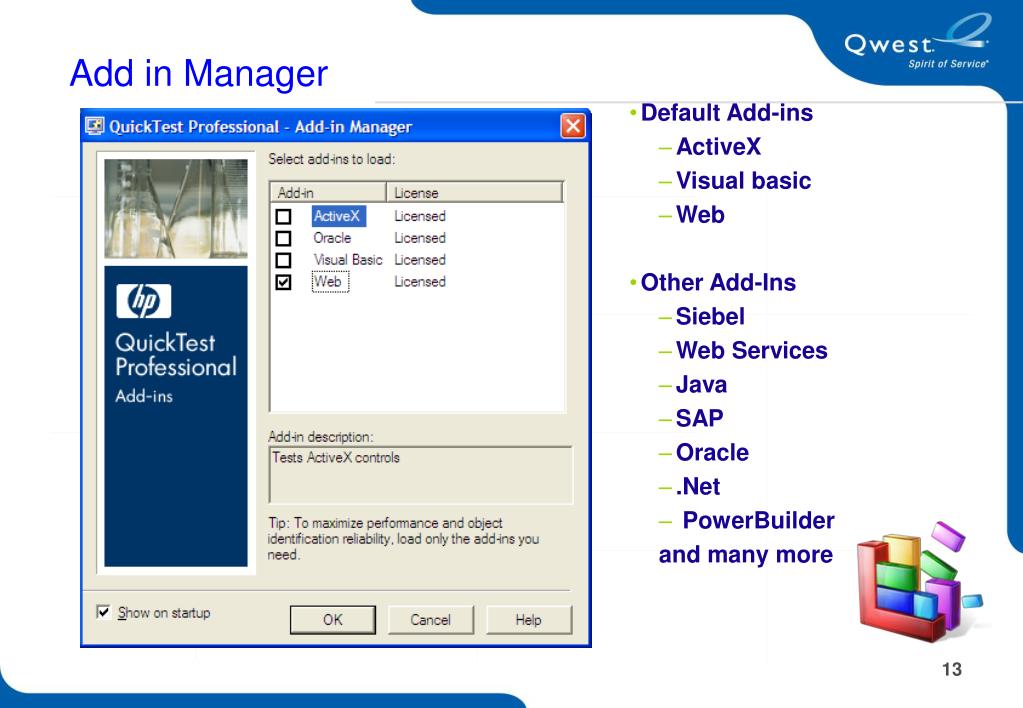Sort by the License column header
1023x708 pixels.
click(x=474, y=192)
